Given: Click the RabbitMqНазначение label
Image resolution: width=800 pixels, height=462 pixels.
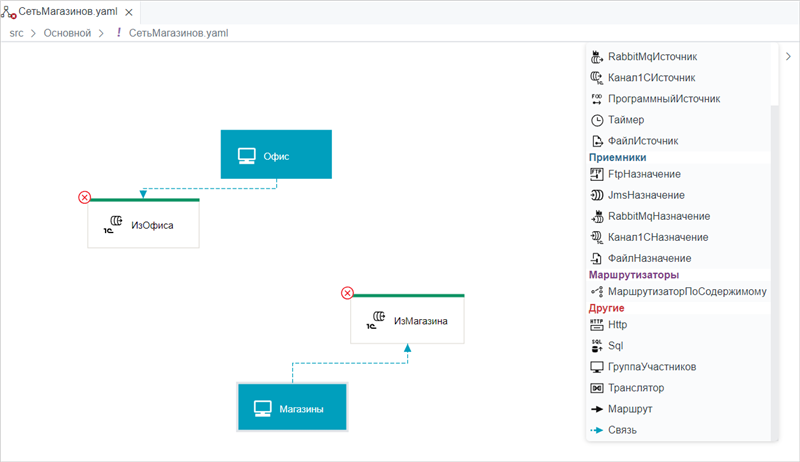Looking at the screenshot, I should (x=659, y=216).
